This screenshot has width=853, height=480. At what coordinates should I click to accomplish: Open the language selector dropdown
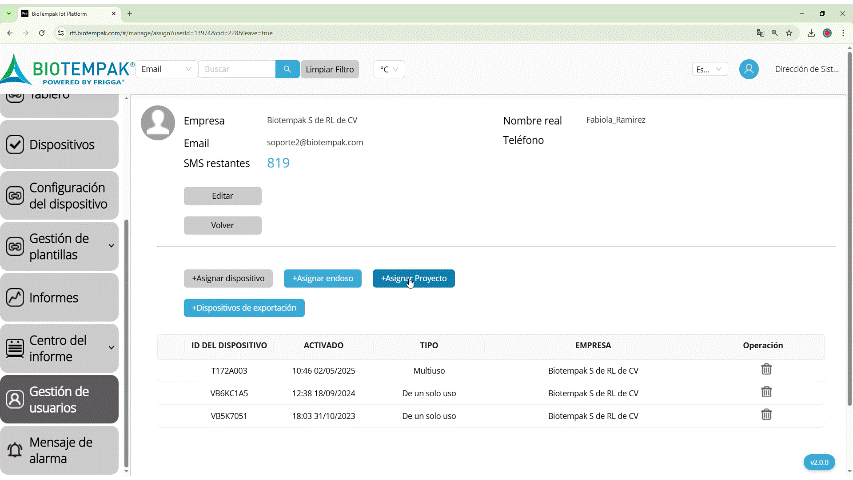click(708, 69)
